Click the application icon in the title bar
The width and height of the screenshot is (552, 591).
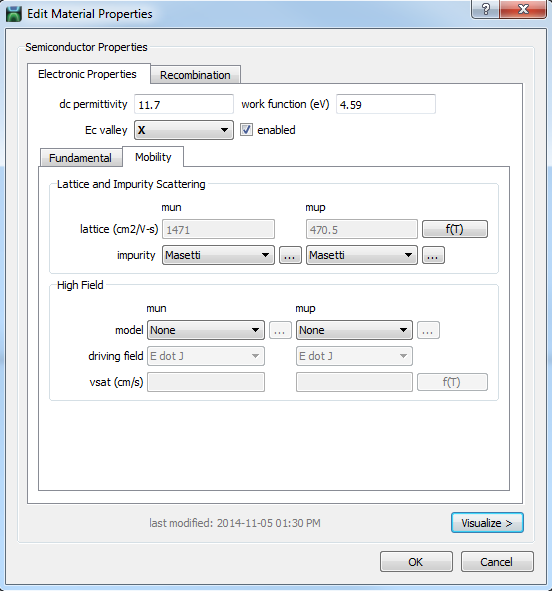coord(14,14)
